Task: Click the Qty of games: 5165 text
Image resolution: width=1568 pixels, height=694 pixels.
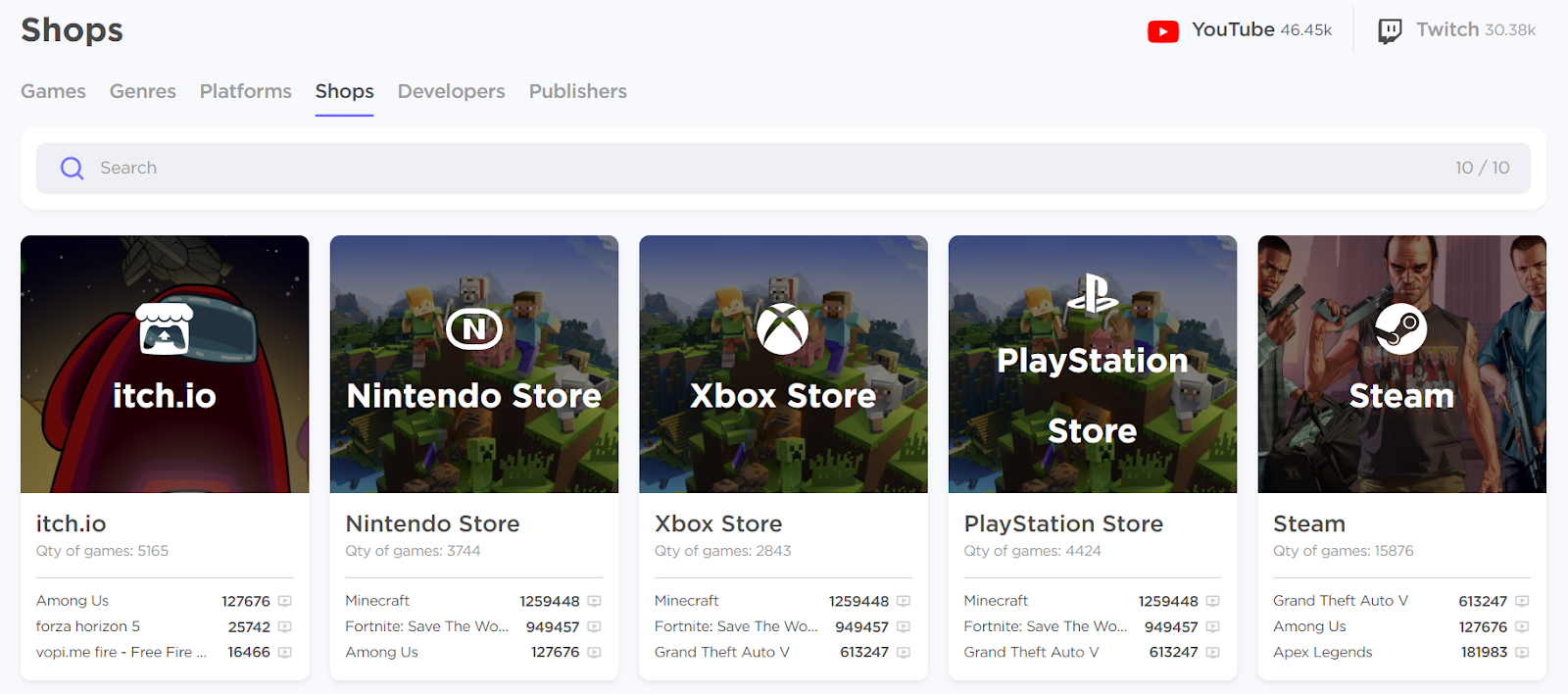Action: click(x=102, y=551)
